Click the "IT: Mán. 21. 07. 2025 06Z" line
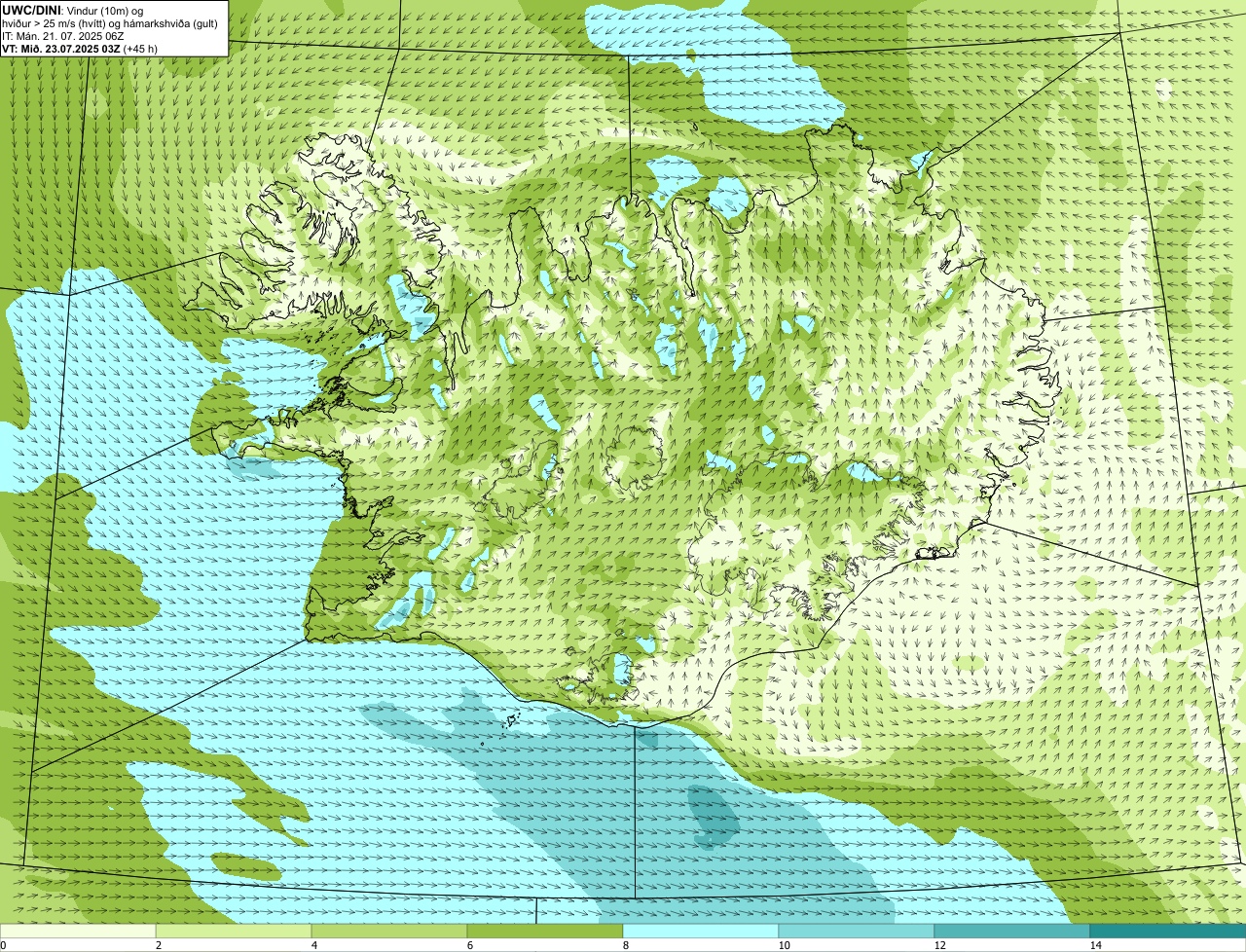 pos(63,35)
